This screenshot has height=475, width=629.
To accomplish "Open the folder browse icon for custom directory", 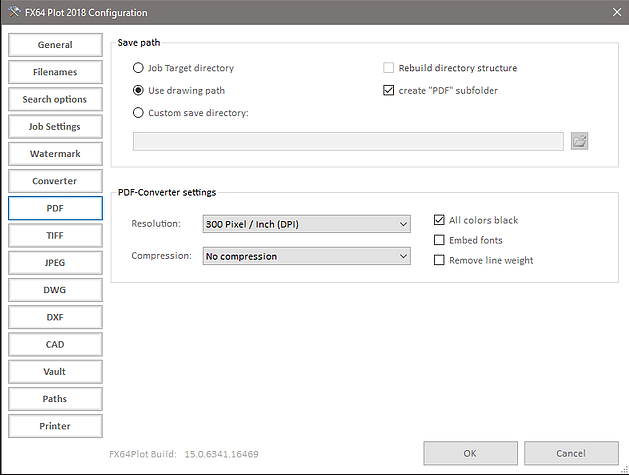I will (580, 141).
